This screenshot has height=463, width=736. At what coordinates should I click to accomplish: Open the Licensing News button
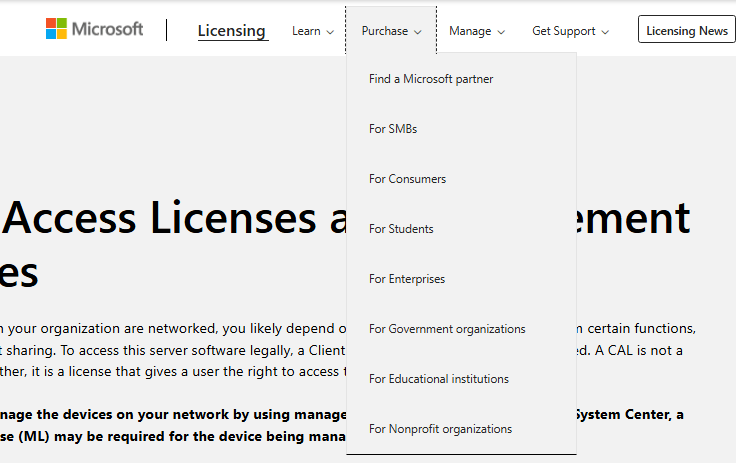(x=687, y=30)
